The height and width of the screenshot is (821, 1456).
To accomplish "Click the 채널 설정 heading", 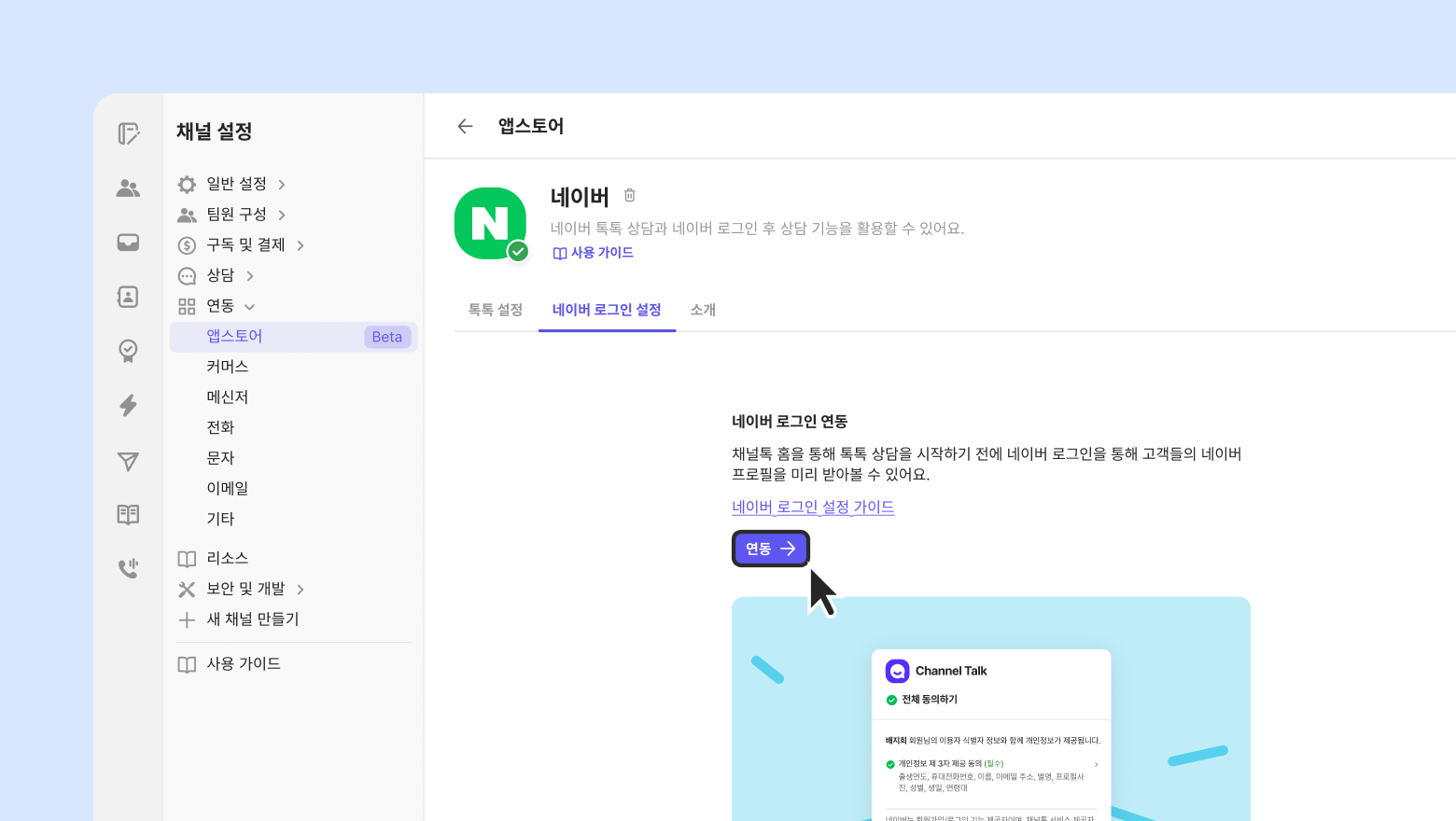I will pos(215,132).
